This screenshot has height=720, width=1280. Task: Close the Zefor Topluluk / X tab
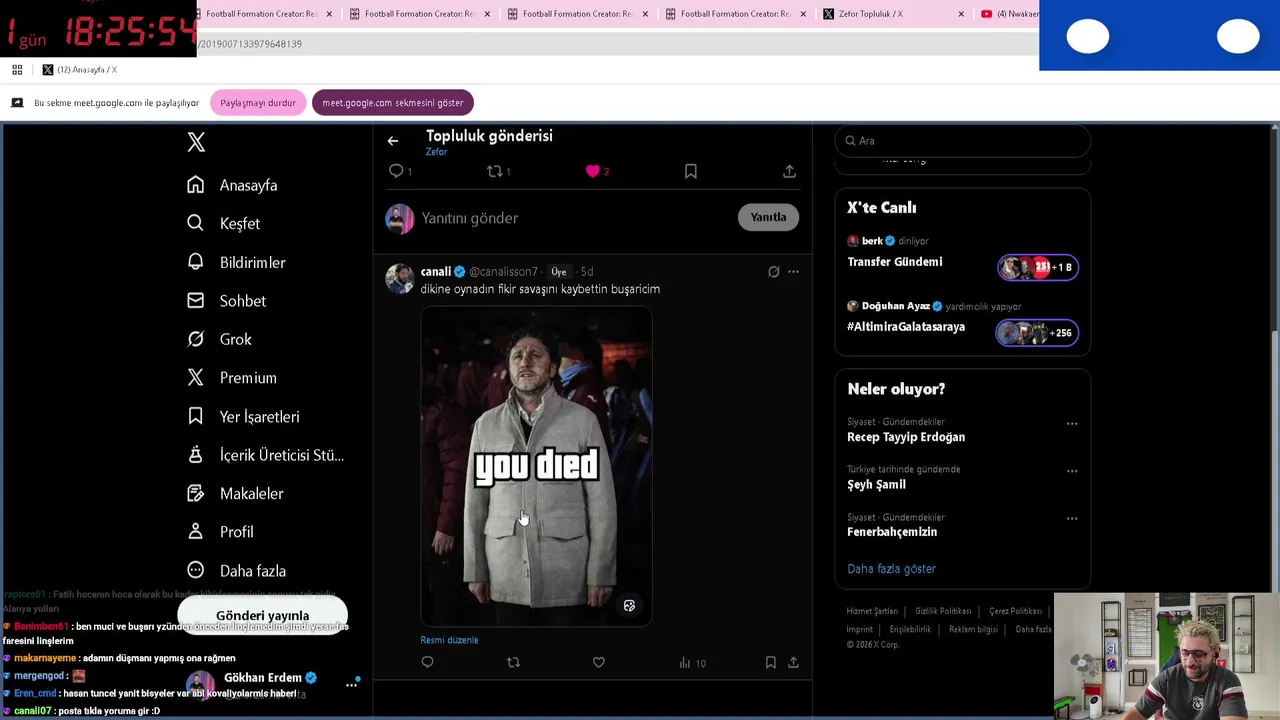click(x=961, y=14)
